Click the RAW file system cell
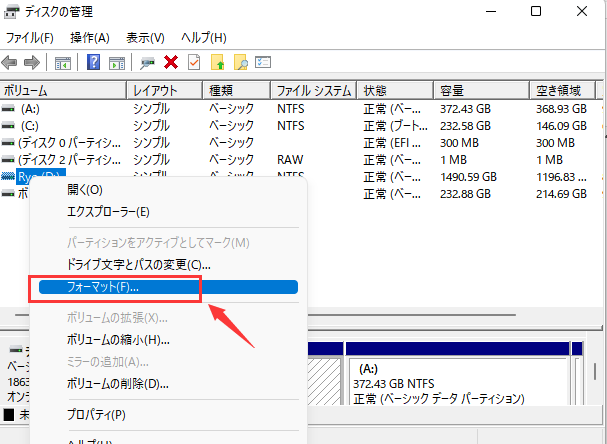607x444 pixels. pyautogui.click(x=290, y=159)
